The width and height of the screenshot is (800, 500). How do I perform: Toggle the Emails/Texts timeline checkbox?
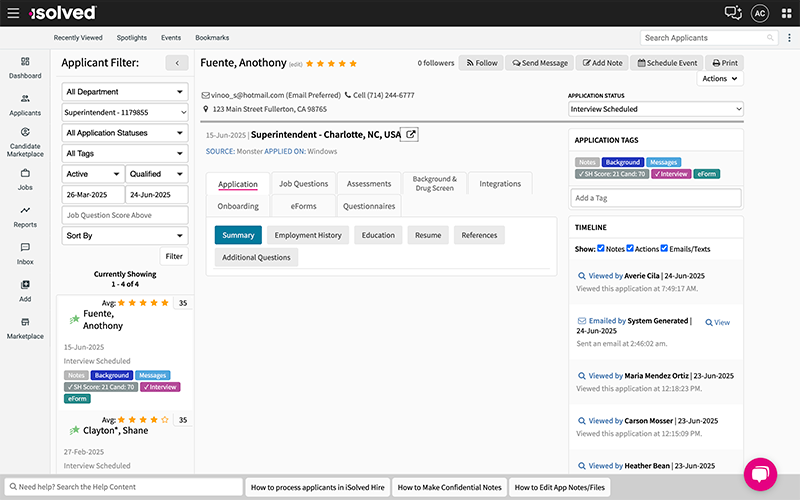[664, 248]
